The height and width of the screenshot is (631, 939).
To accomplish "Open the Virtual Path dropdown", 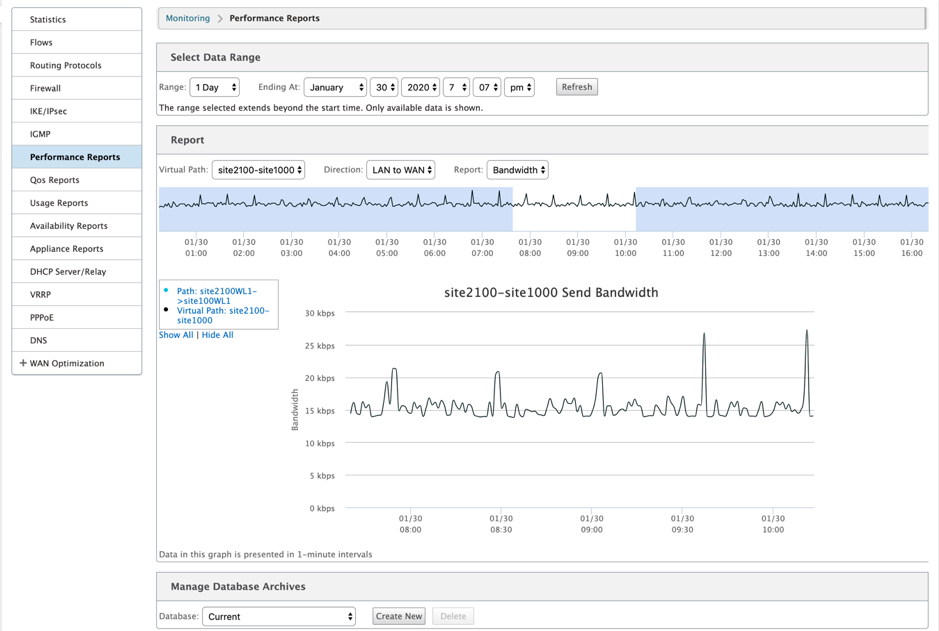I will [x=259, y=170].
